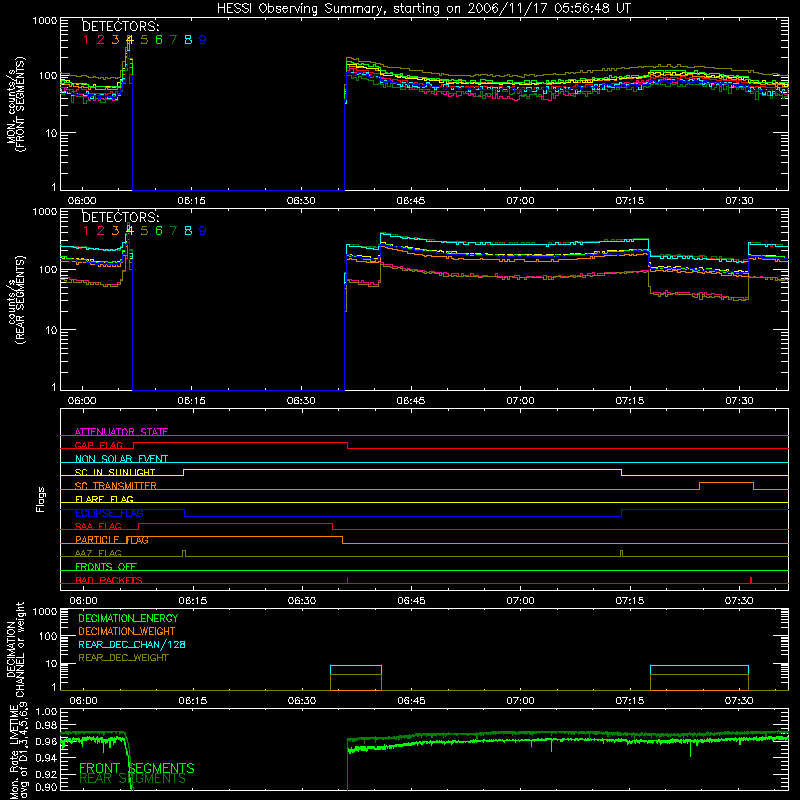
Task: Click the NON_SOLAR_EVENT flag label
Action: click(x=121, y=459)
